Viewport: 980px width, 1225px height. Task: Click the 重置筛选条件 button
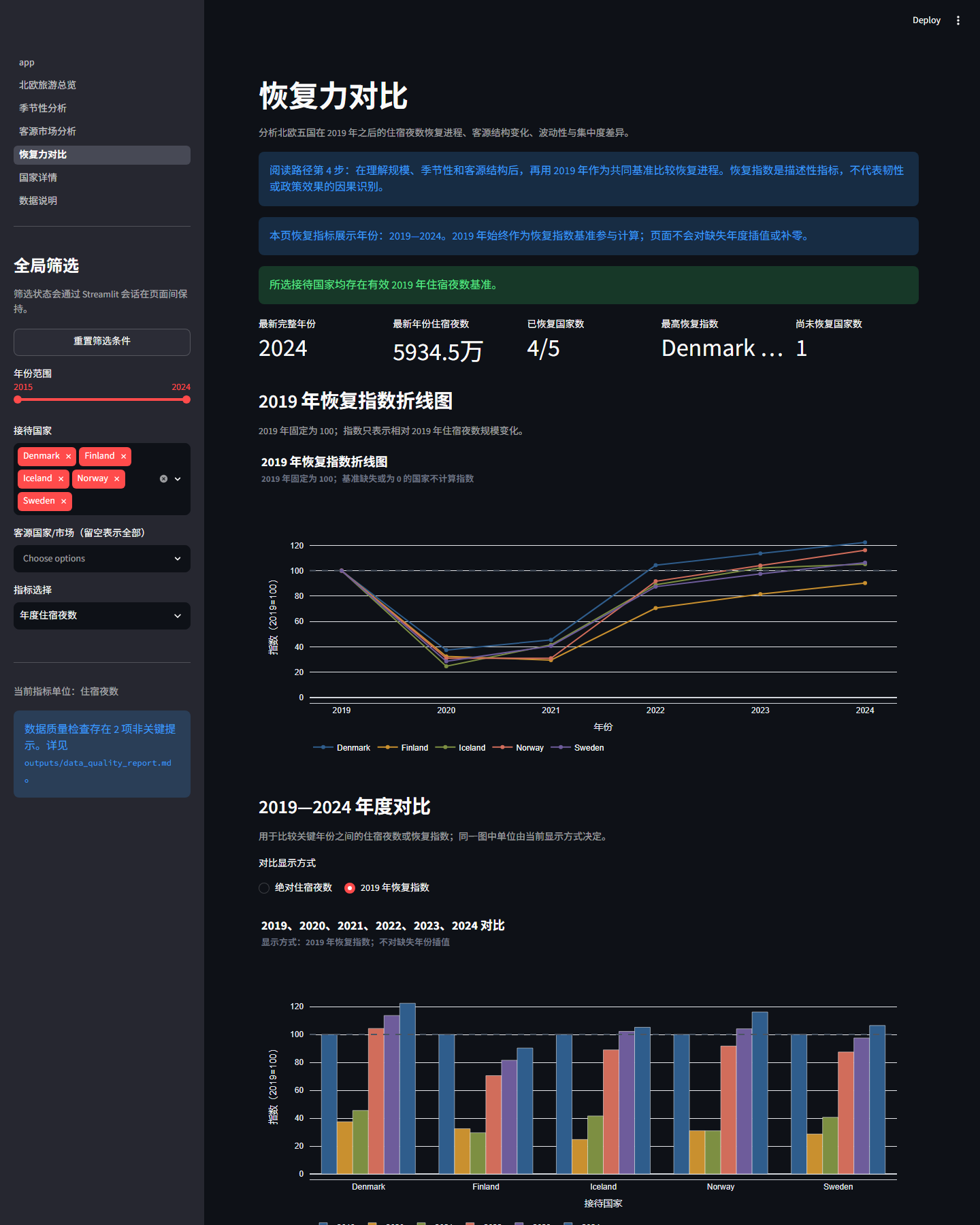click(102, 342)
